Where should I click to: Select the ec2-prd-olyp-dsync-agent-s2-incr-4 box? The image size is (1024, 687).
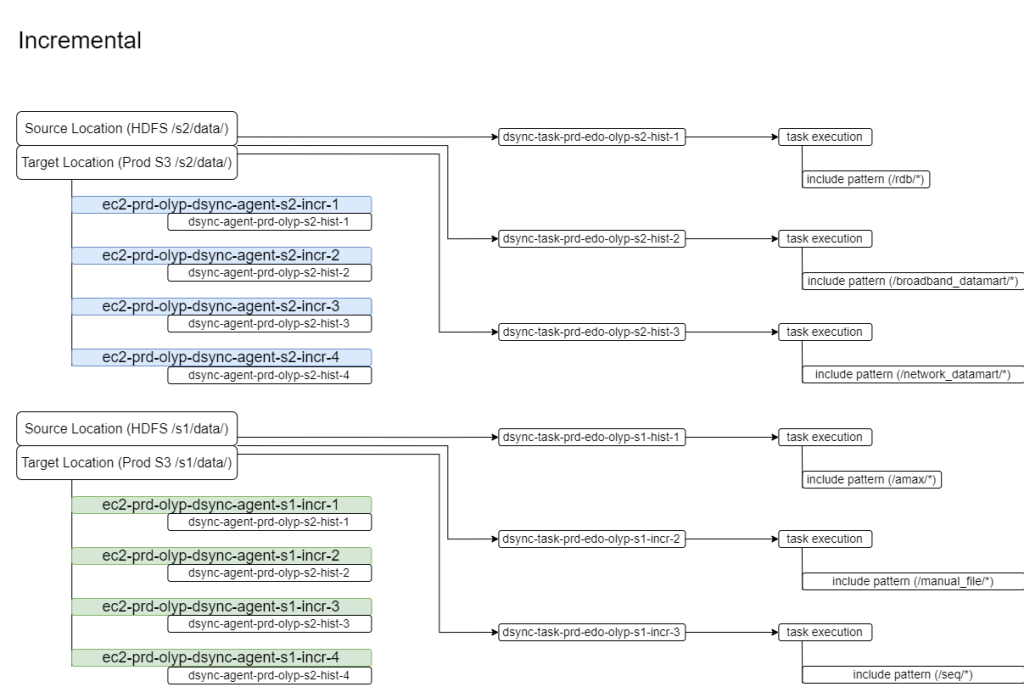click(220, 357)
